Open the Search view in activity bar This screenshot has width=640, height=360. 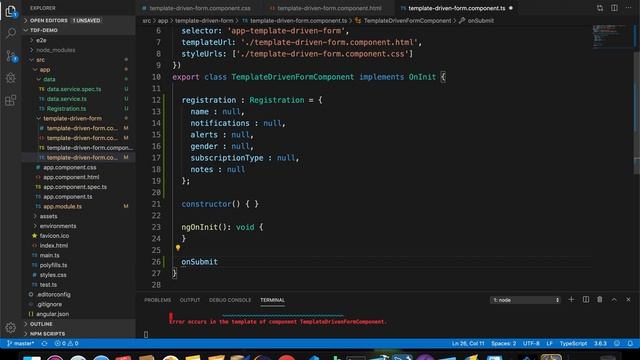[x=11, y=33]
